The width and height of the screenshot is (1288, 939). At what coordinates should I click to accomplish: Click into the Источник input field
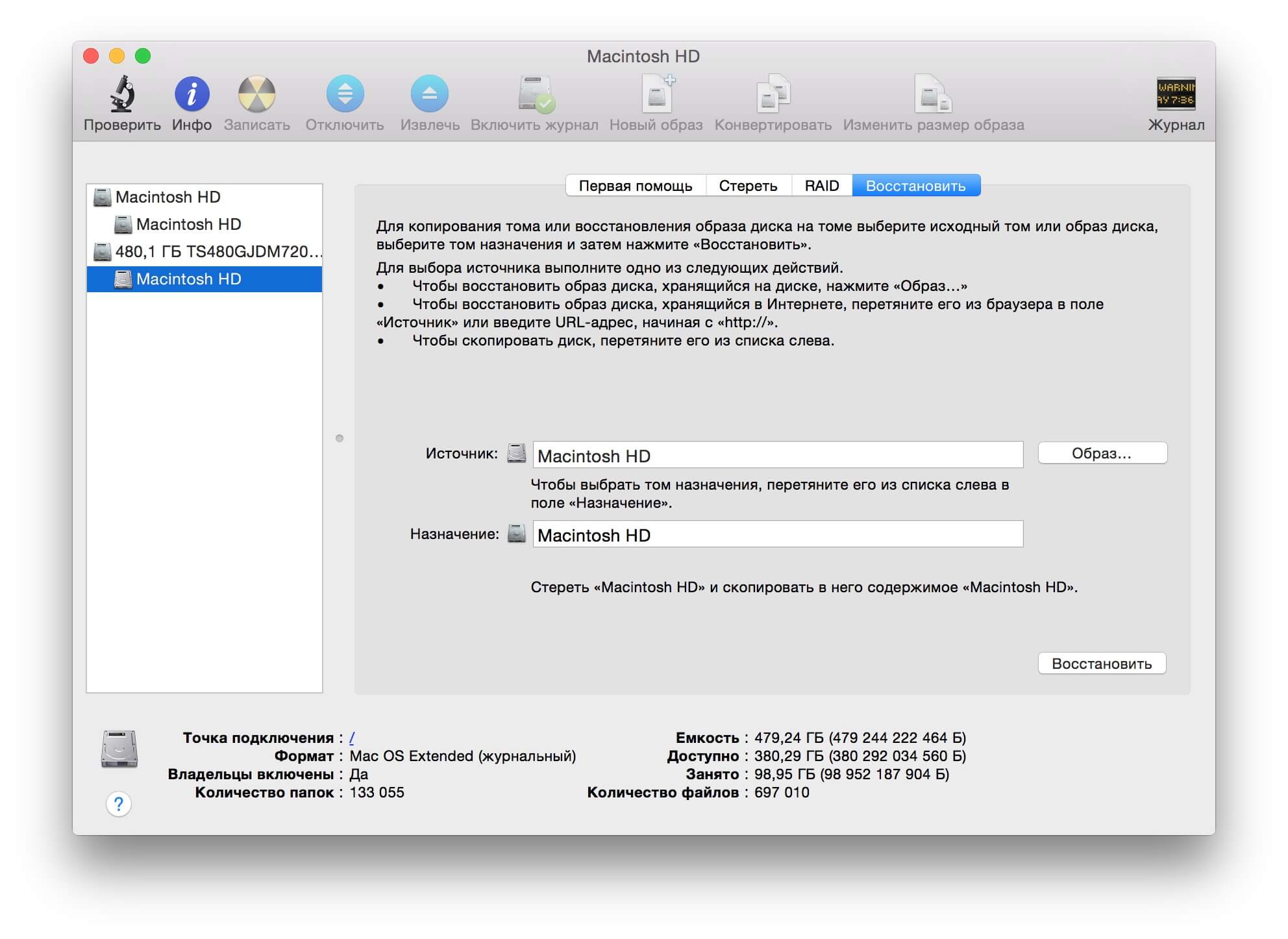coord(778,455)
